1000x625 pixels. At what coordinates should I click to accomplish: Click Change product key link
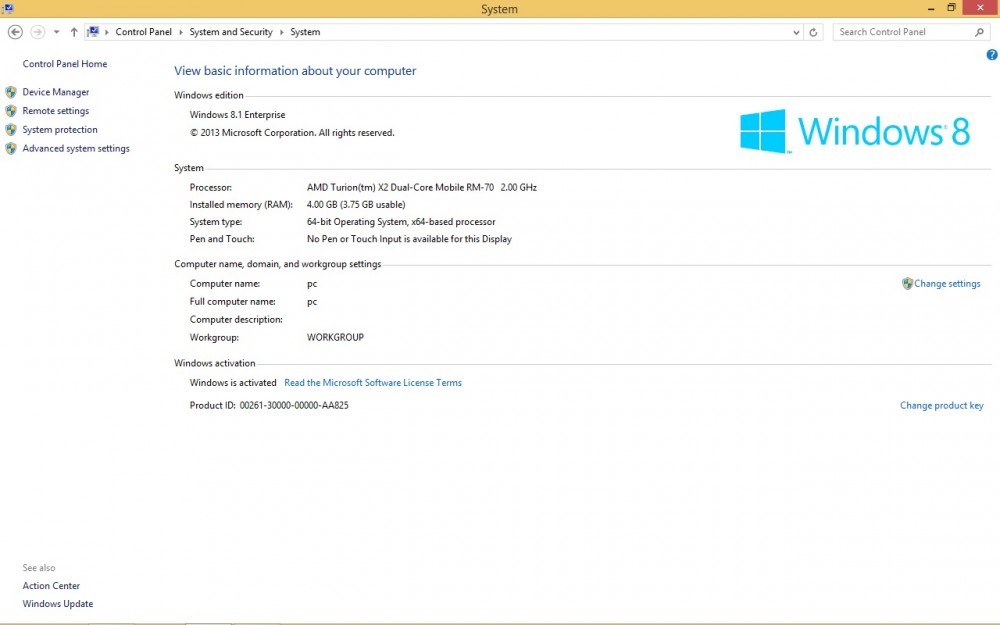coord(941,406)
